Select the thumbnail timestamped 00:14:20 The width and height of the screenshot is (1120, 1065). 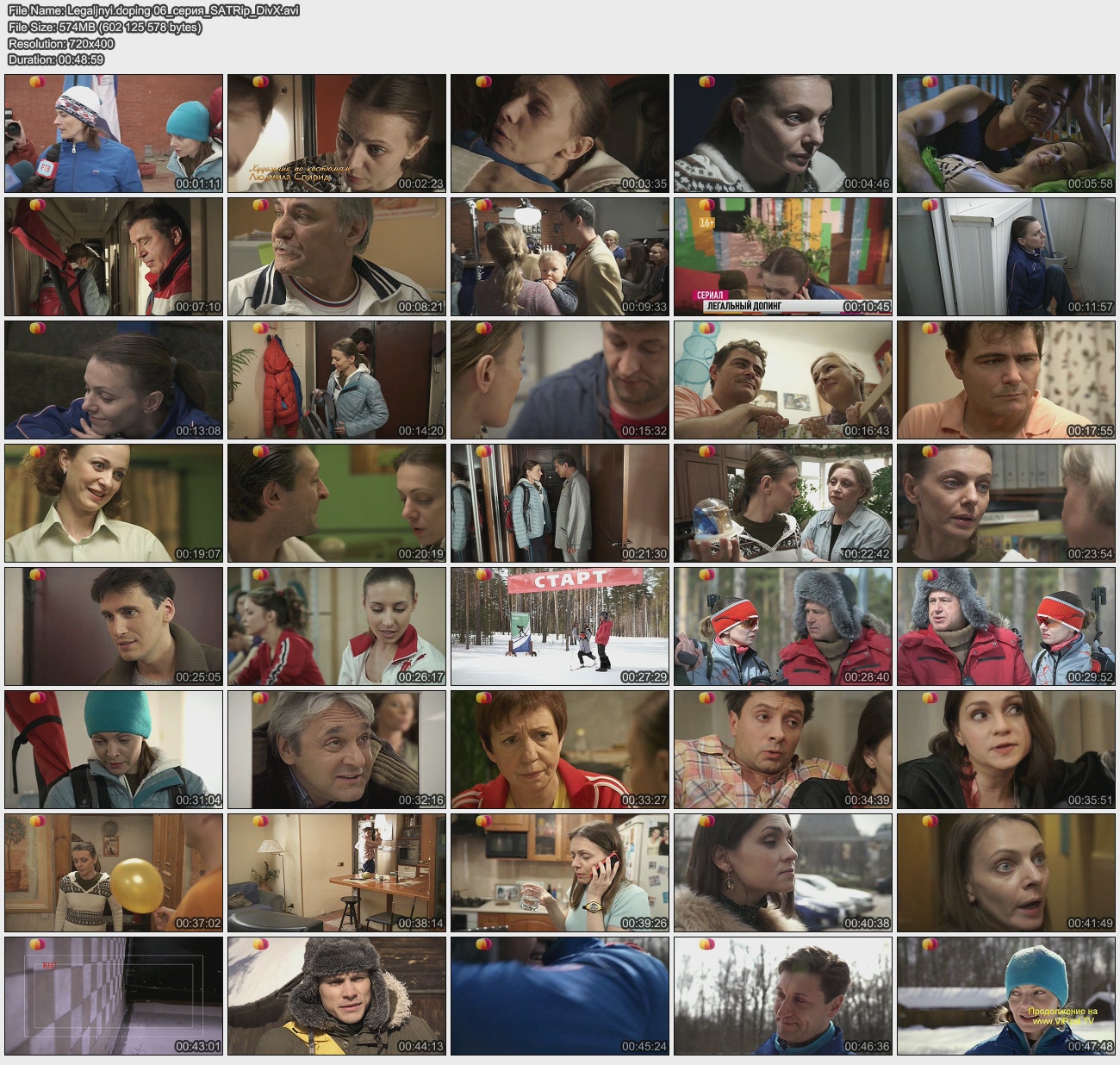coord(336,379)
